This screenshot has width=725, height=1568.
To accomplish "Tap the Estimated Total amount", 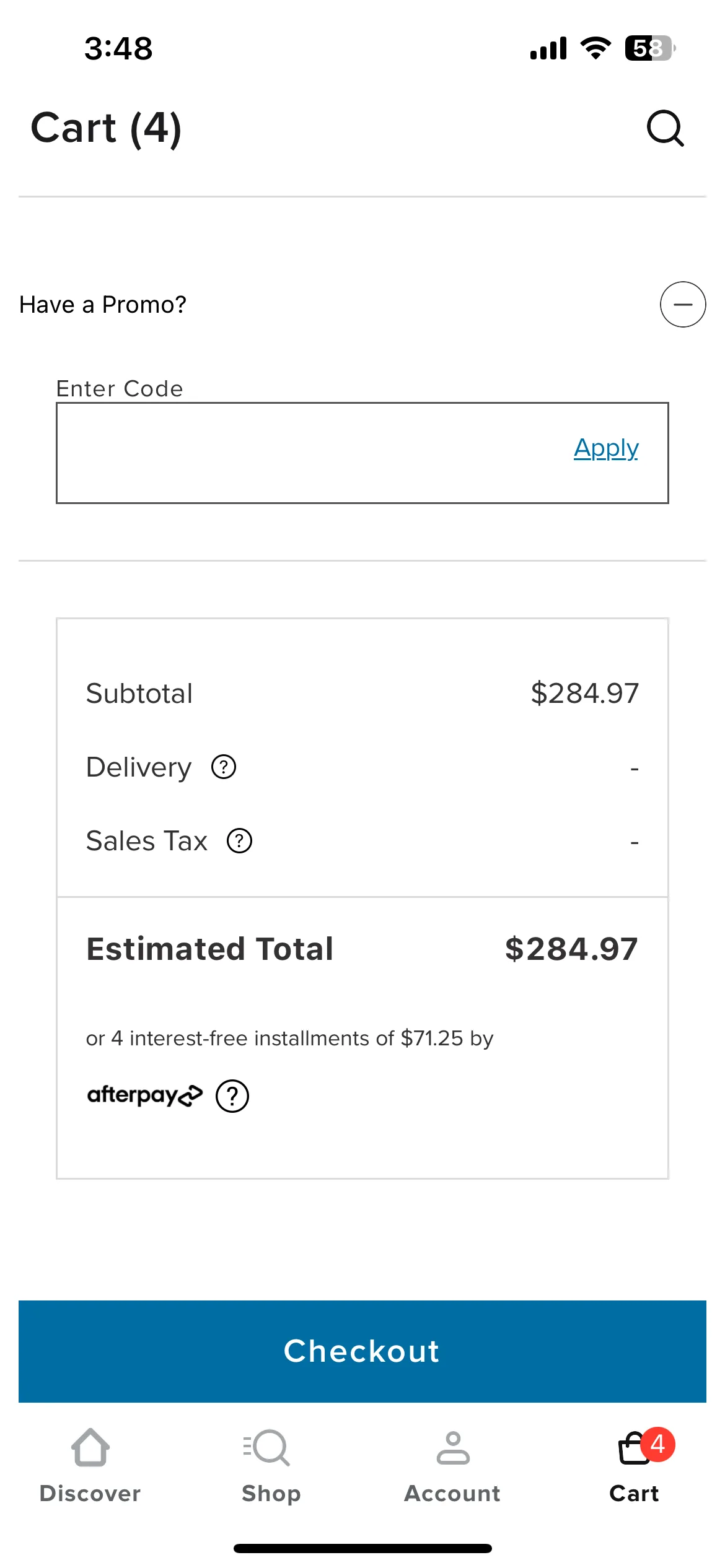I will pyautogui.click(x=571, y=949).
